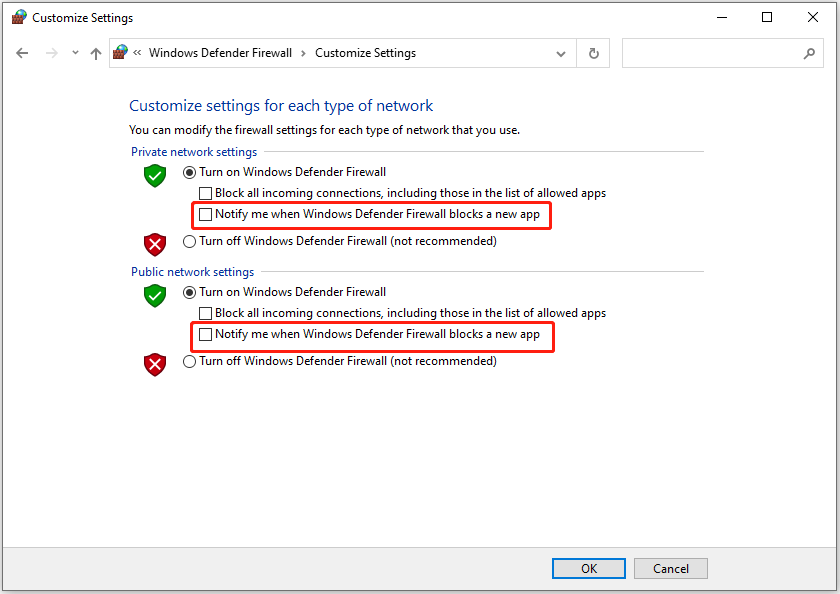Click the green shield under Public settings

click(155, 296)
